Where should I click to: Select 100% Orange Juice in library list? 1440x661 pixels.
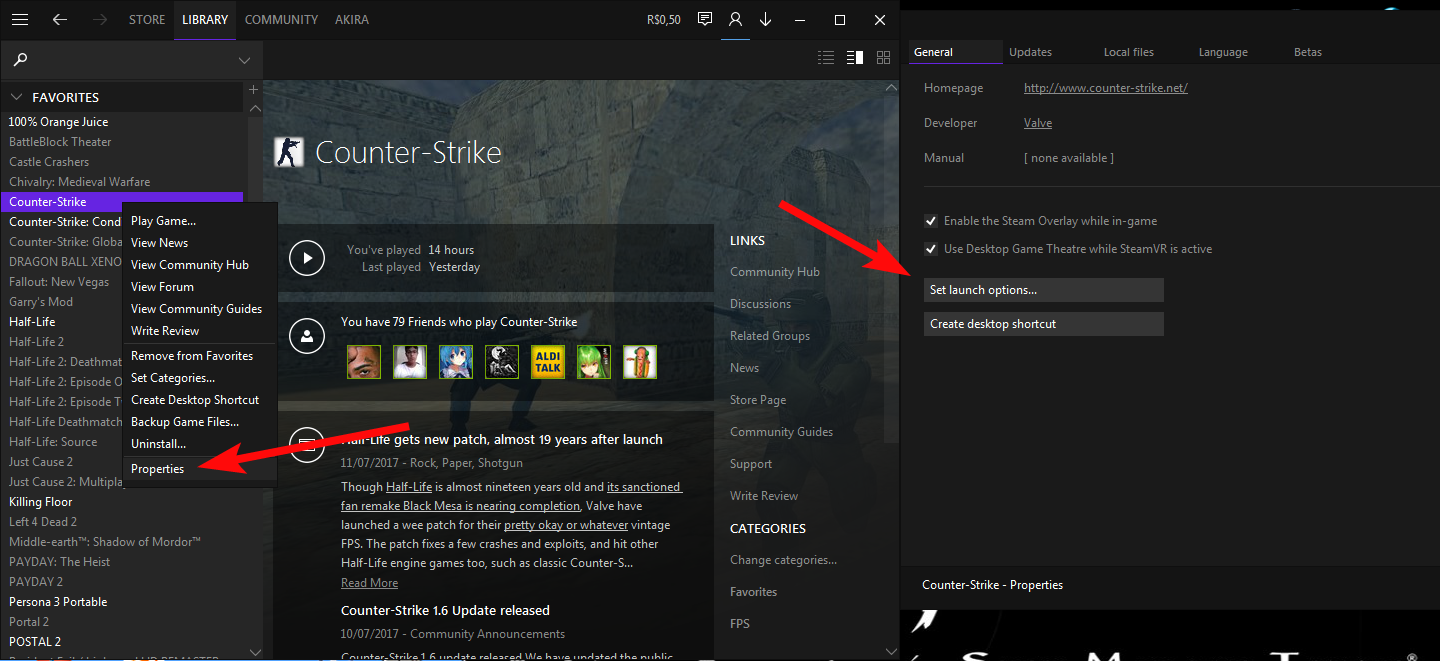(58, 122)
